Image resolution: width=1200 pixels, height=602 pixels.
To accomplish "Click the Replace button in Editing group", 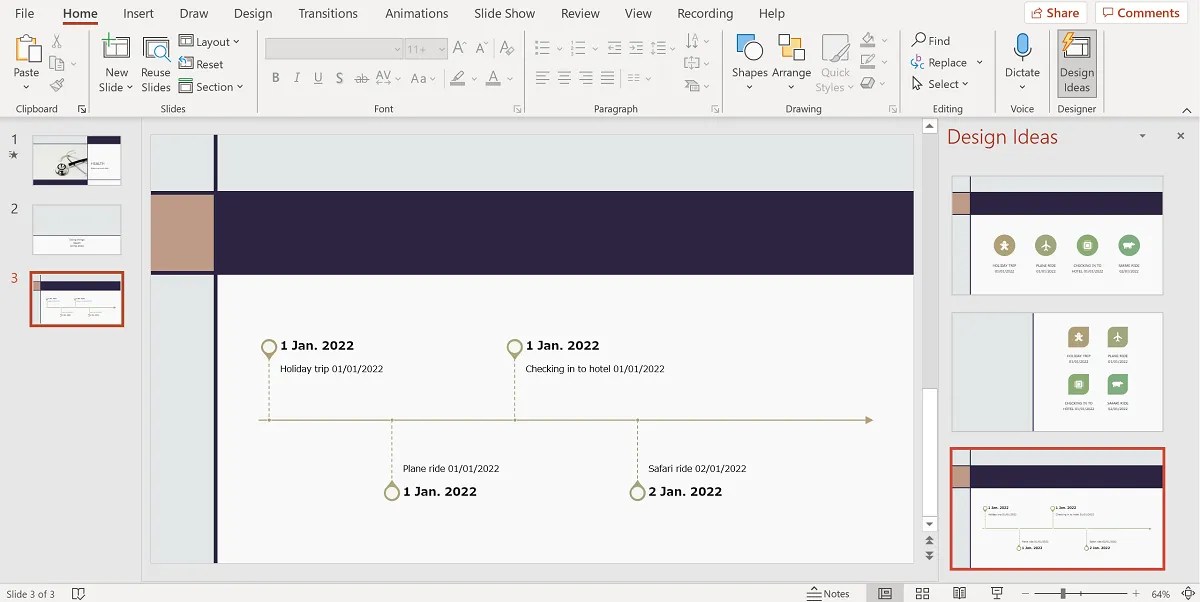I will [946, 62].
